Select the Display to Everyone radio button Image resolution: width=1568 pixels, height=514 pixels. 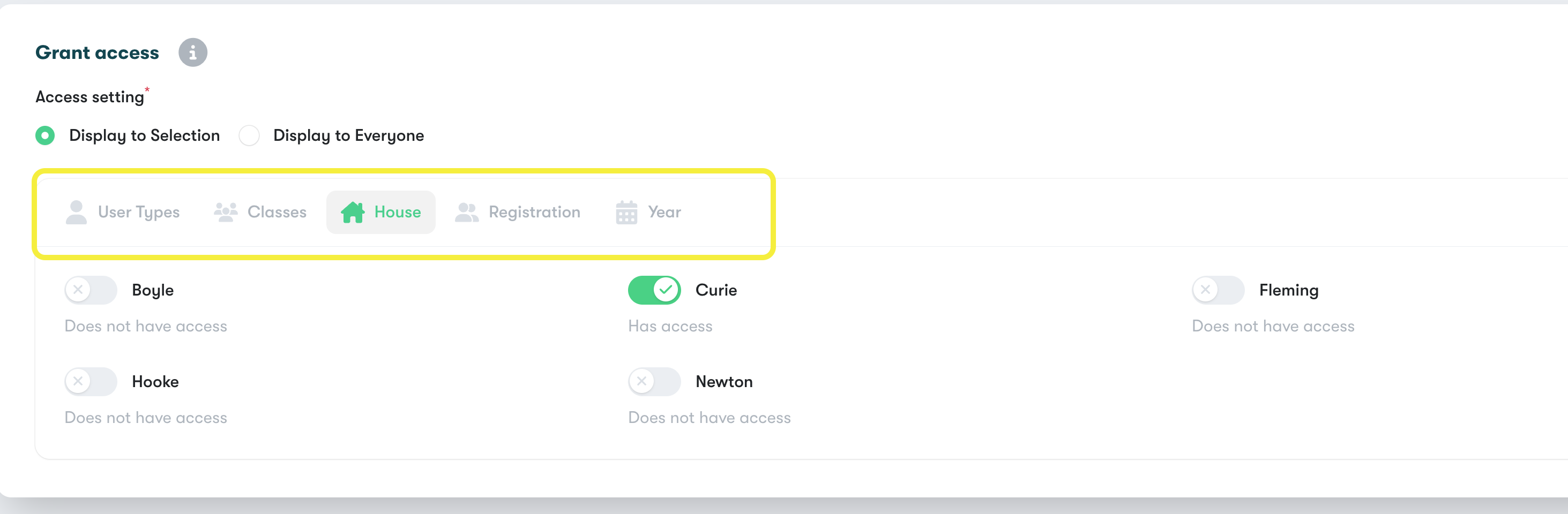(x=249, y=135)
